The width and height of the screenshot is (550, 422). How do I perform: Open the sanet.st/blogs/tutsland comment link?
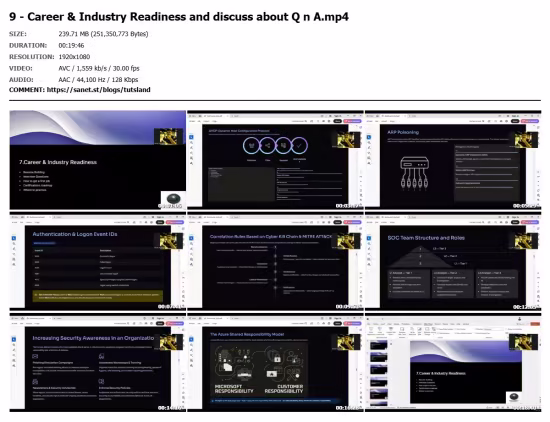[x=99, y=90]
